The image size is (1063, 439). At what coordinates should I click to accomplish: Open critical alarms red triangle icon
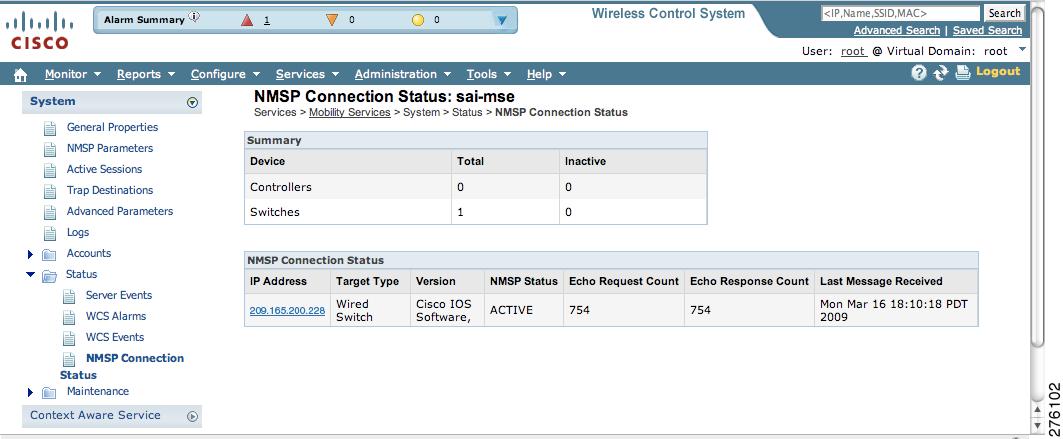pyautogui.click(x=247, y=20)
